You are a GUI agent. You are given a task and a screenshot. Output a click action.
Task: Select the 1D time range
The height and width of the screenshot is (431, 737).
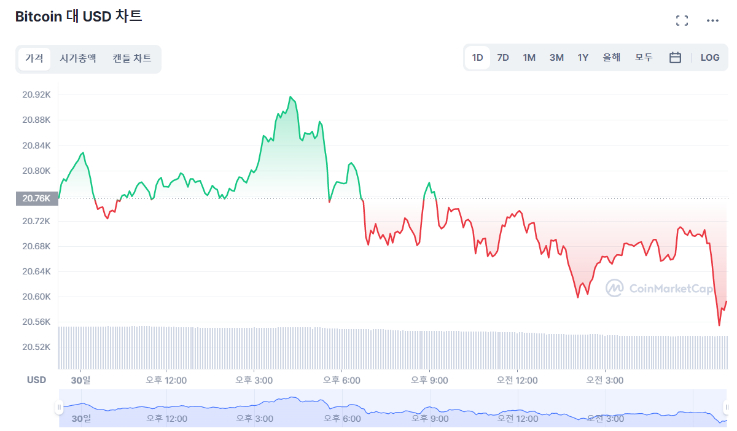point(478,58)
